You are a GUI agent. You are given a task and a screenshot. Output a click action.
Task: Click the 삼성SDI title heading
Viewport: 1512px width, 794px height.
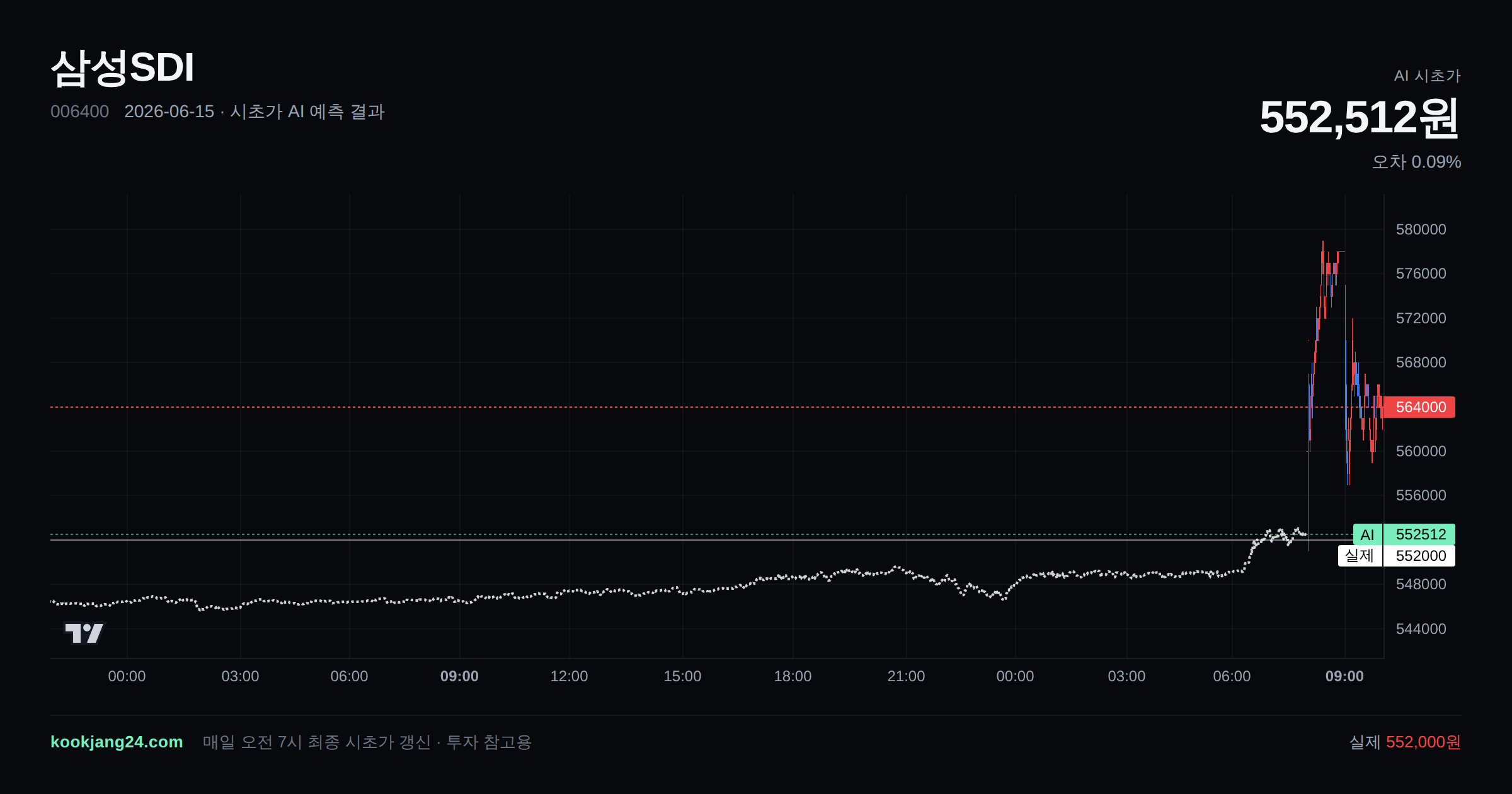pos(122,67)
